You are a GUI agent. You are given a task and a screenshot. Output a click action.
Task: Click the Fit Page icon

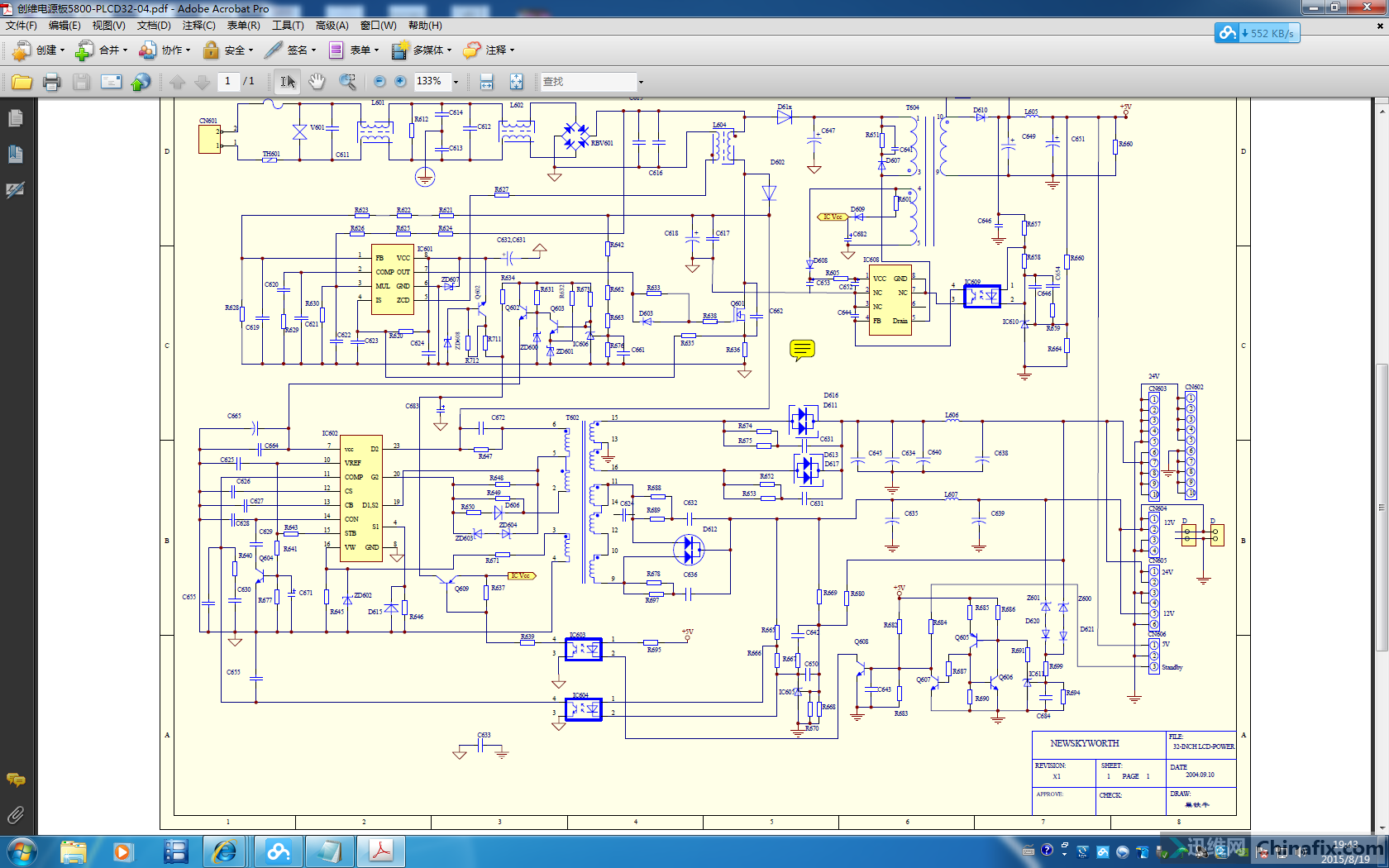(516, 82)
